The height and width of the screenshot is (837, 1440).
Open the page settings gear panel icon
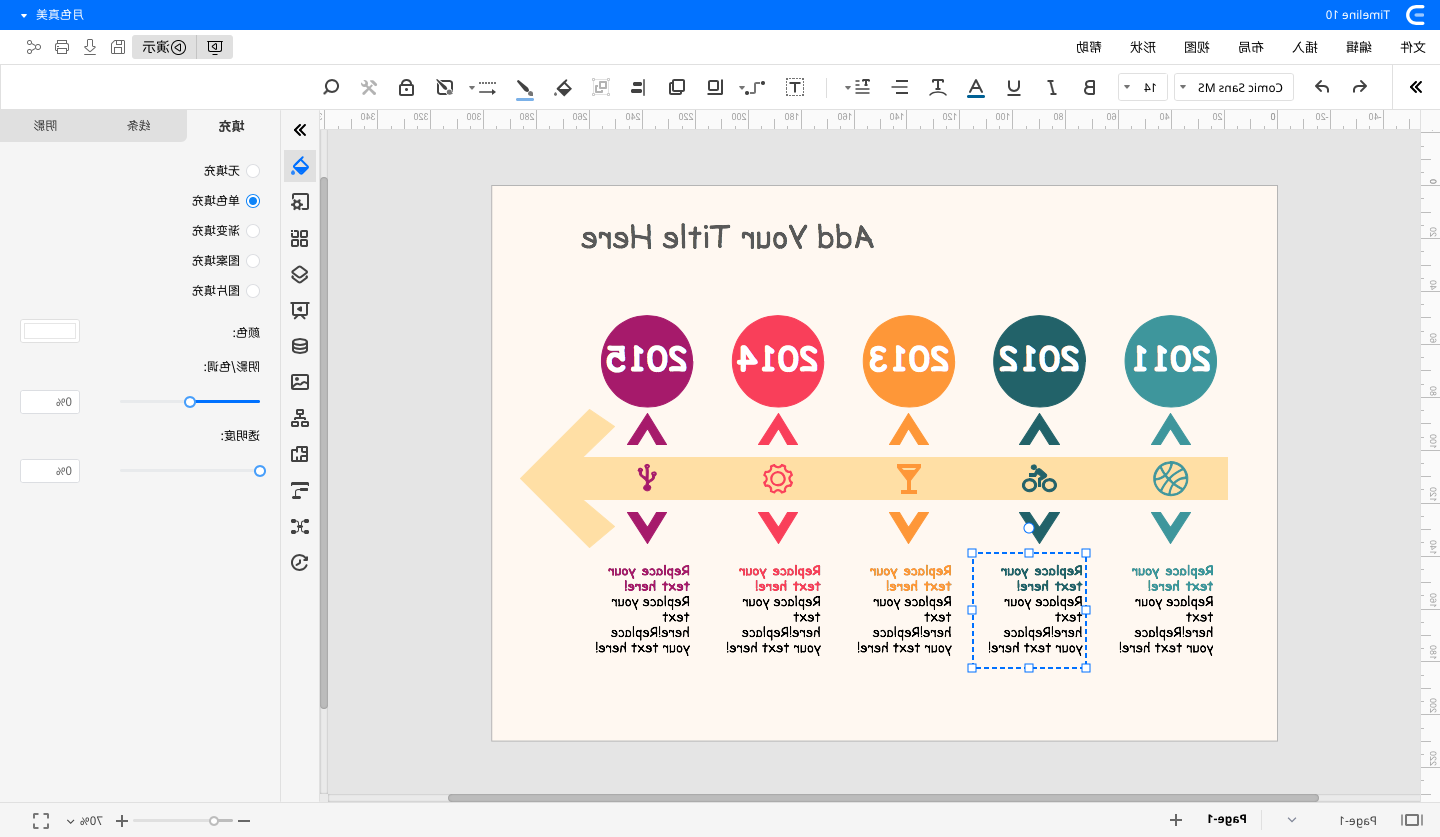tap(299, 202)
